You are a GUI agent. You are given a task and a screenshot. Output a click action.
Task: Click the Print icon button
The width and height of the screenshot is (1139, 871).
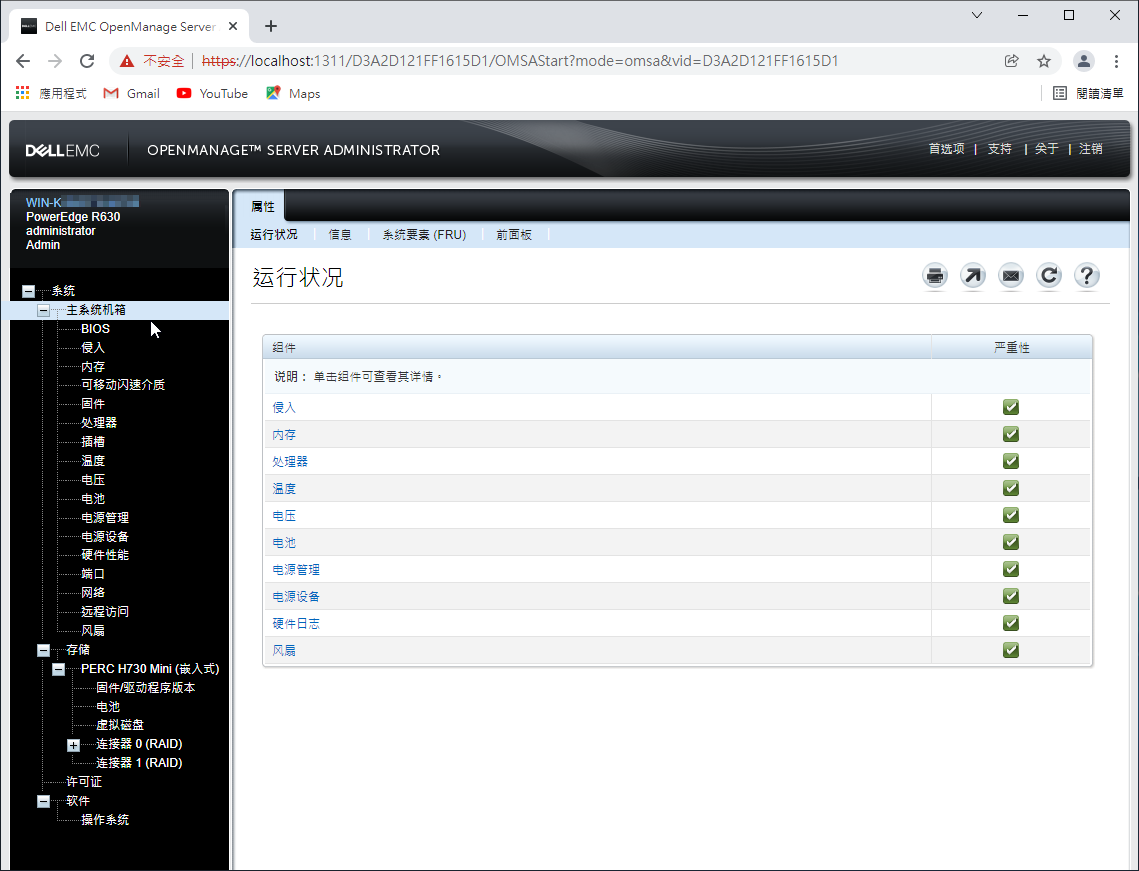935,276
